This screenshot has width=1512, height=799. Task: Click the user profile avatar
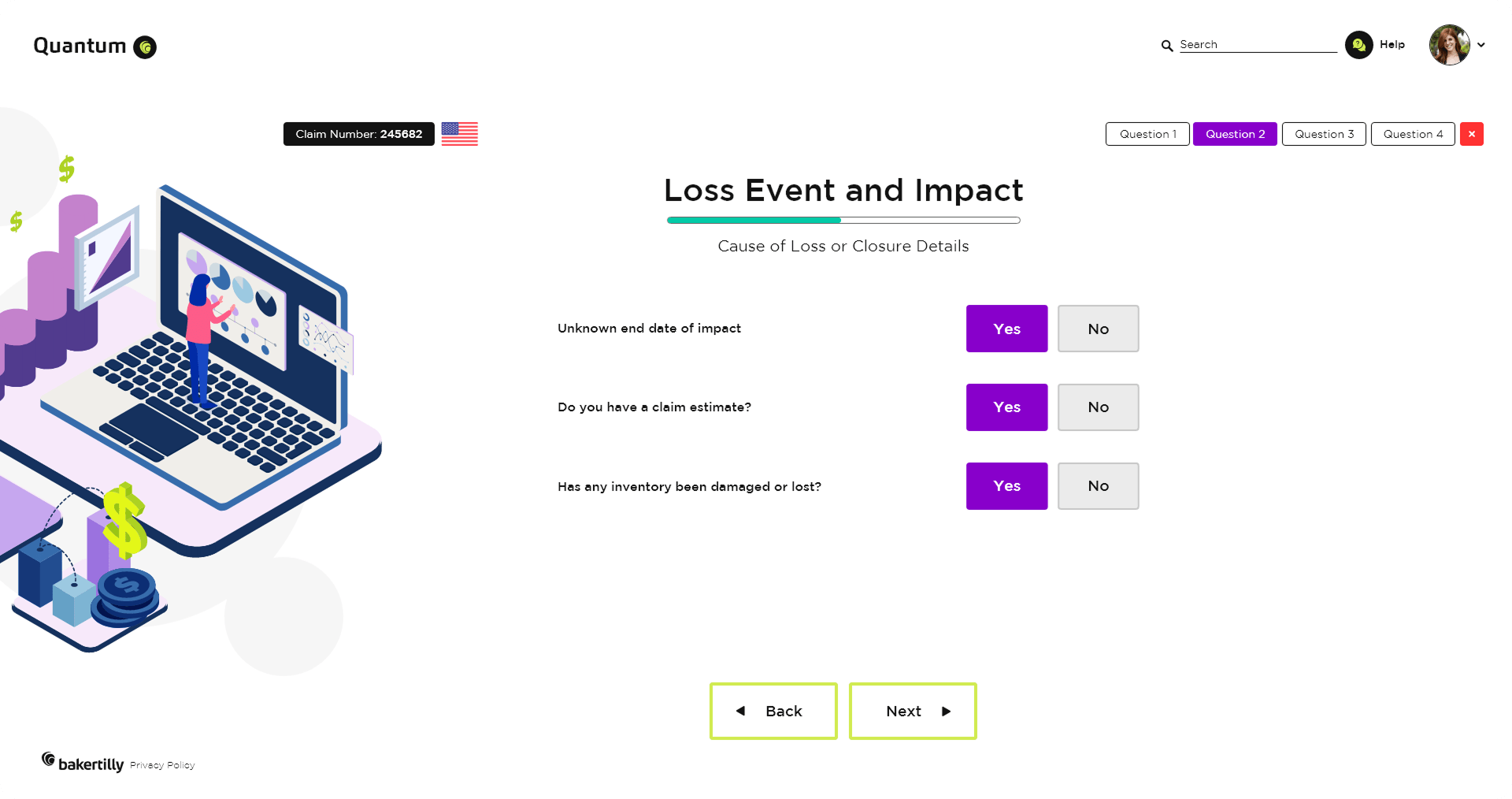tap(1449, 45)
